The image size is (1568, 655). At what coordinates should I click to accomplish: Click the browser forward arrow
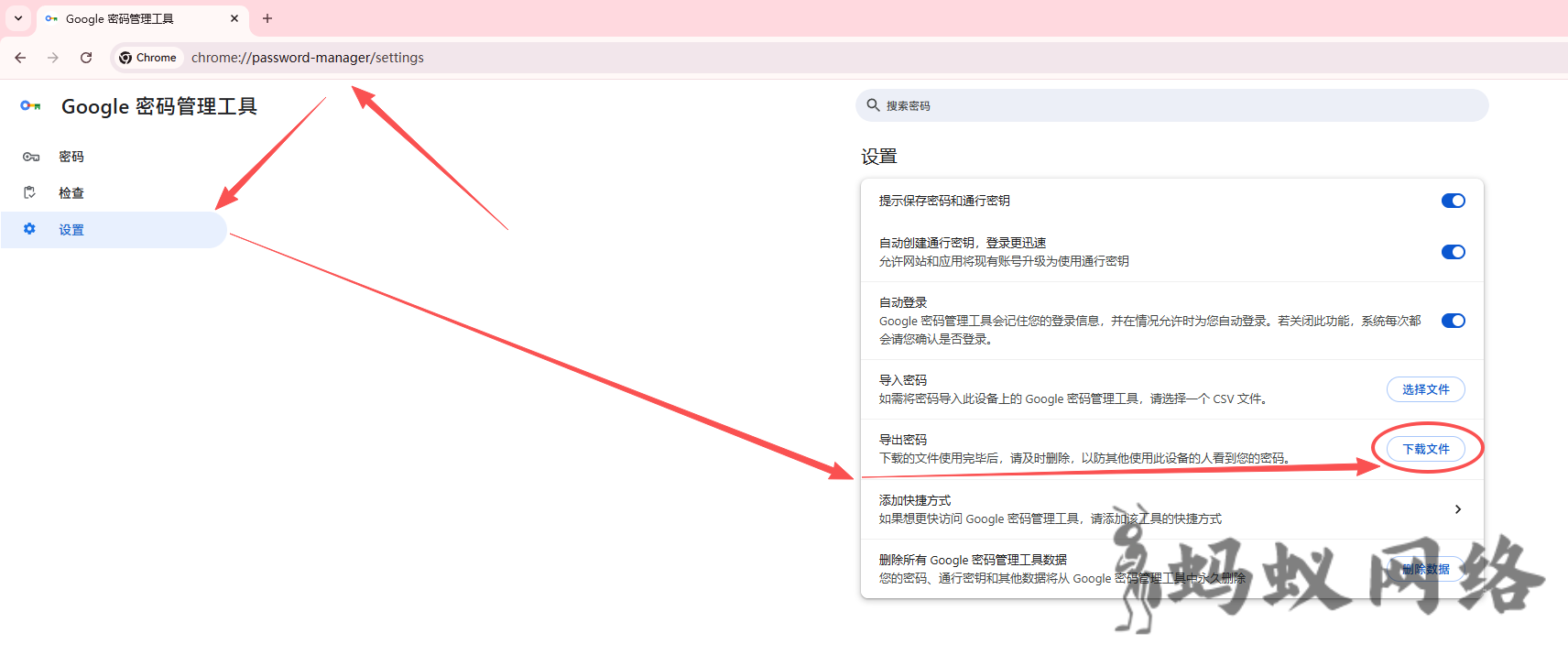coord(53,58)
